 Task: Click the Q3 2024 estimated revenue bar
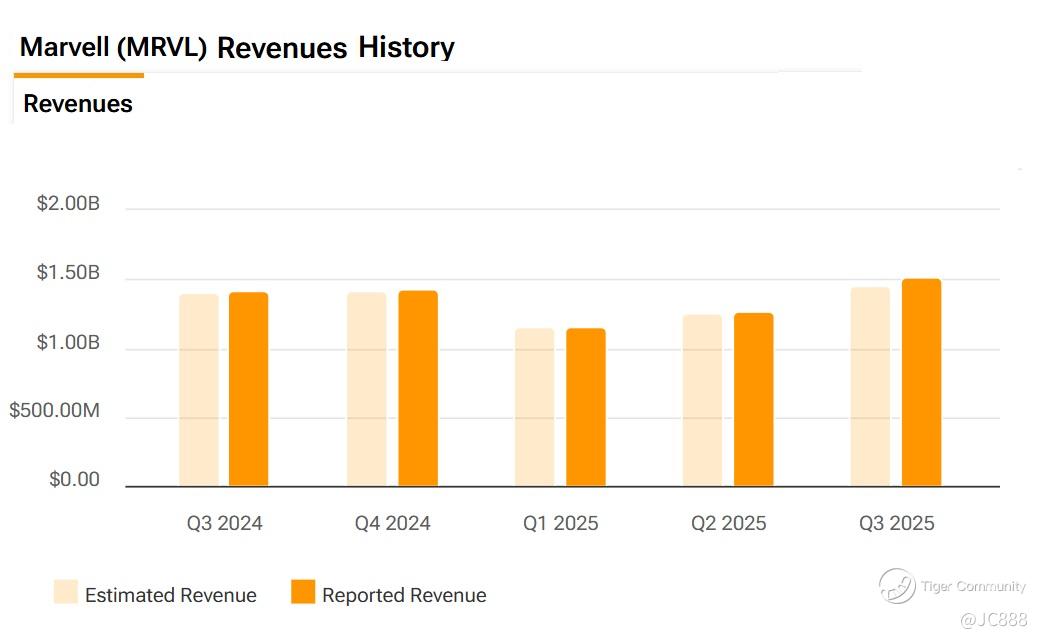[x=199, y=390]
